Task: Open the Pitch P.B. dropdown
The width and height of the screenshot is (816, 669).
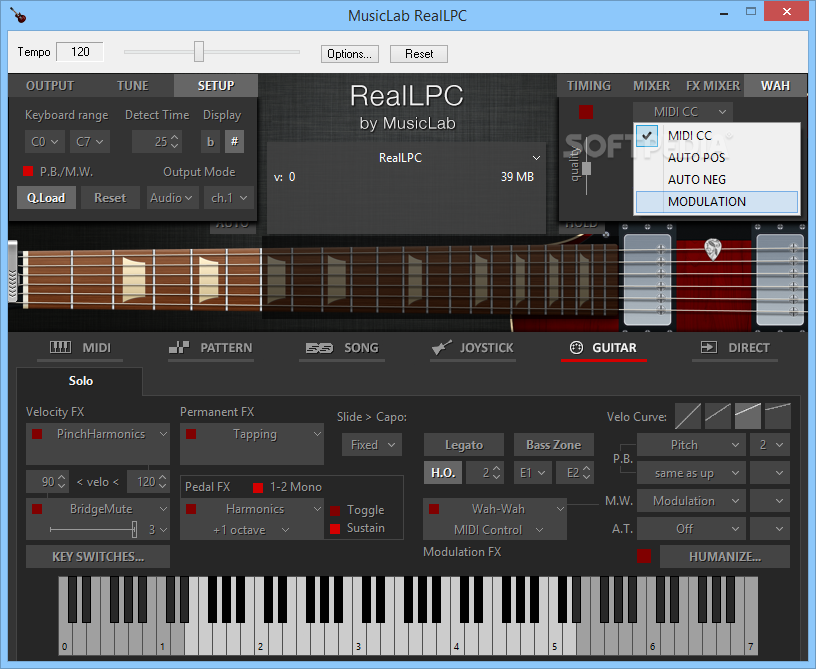Action: (691, 445)
